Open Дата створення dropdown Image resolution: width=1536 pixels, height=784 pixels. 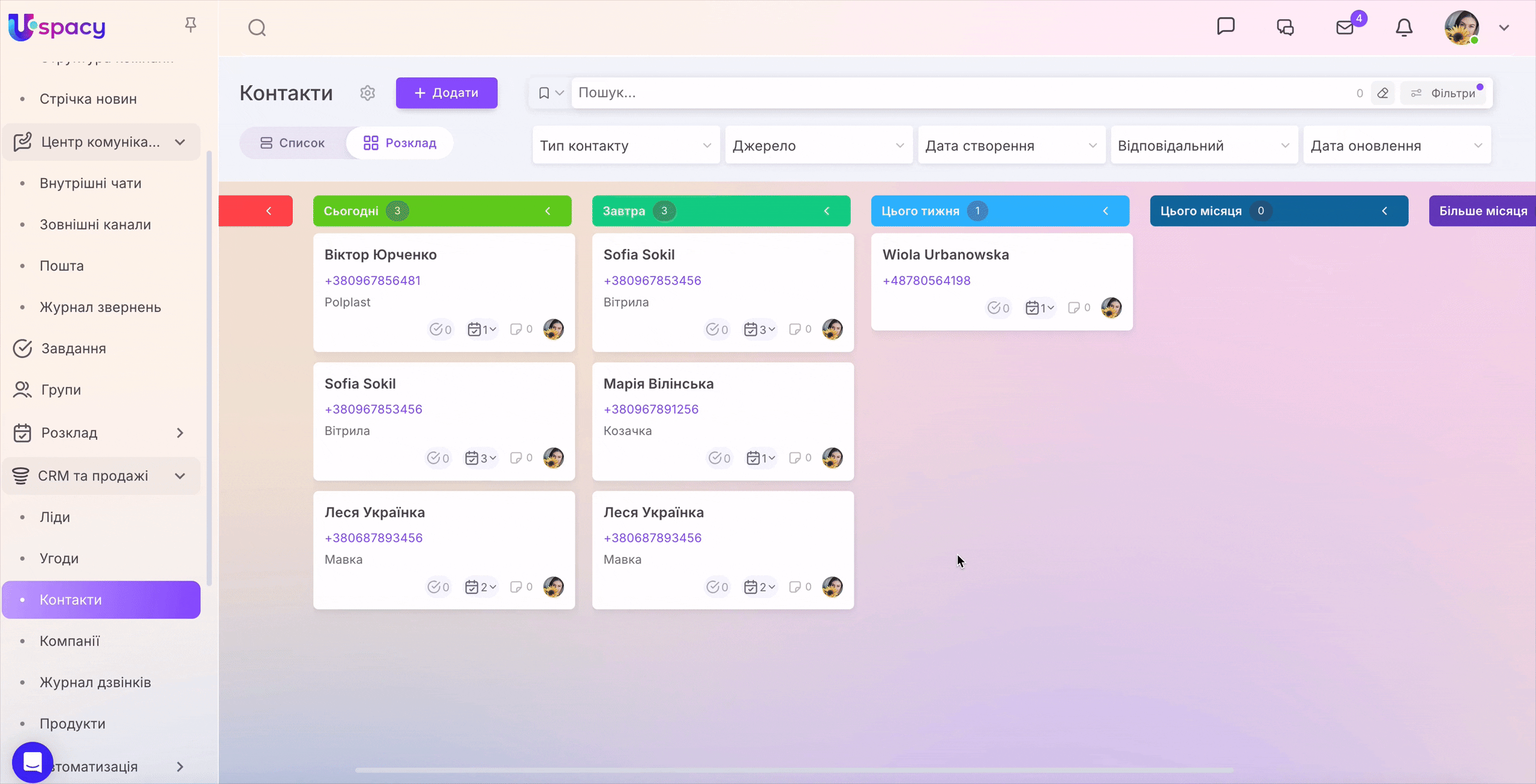tap(1011, 145)
